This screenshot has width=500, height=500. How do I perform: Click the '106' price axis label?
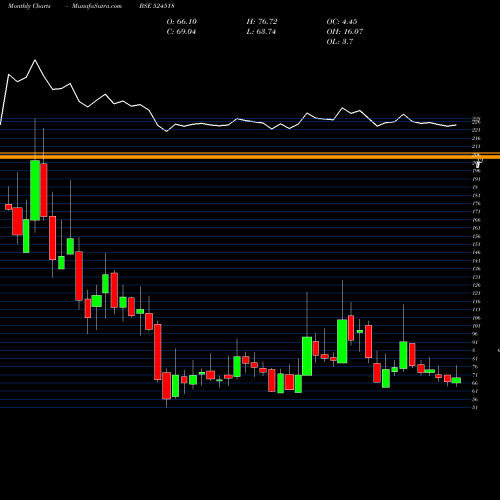(x=476, y=318)
